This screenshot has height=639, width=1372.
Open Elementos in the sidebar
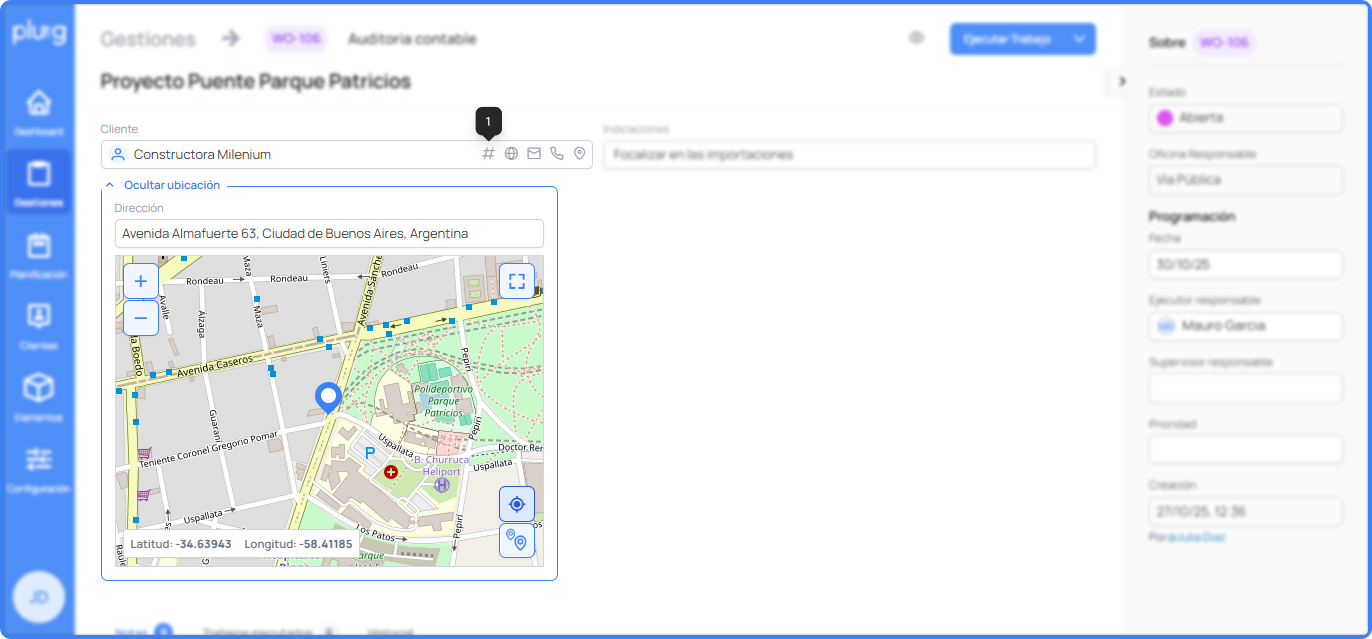[38, 398]
